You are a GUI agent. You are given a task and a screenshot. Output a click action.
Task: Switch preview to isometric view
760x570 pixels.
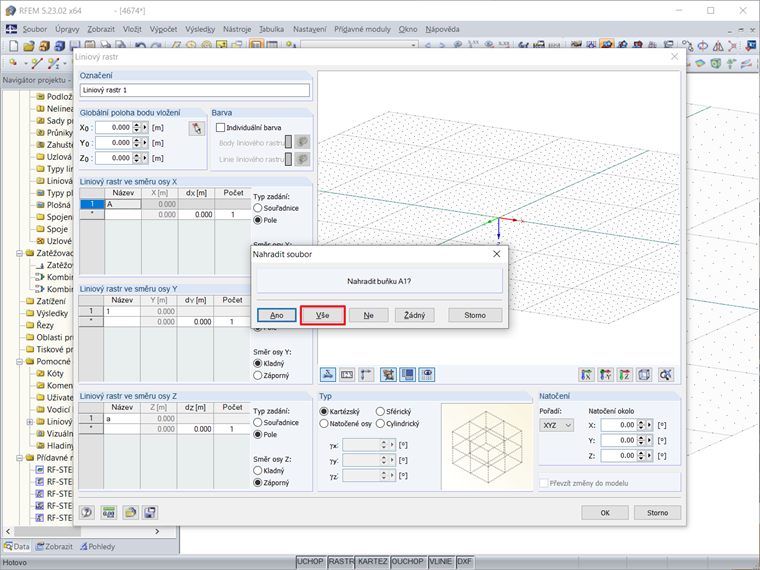644,374
